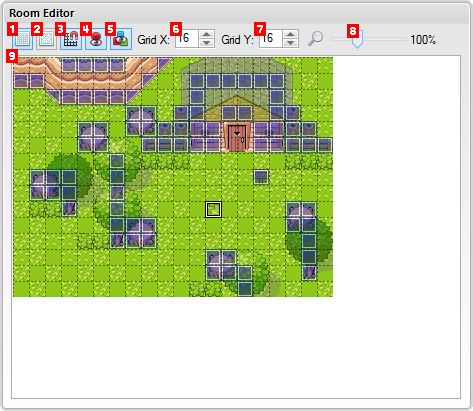This screenshot has height=411, width=473.
Task: Click the empty white area below the room
Action: click(236, 347)
